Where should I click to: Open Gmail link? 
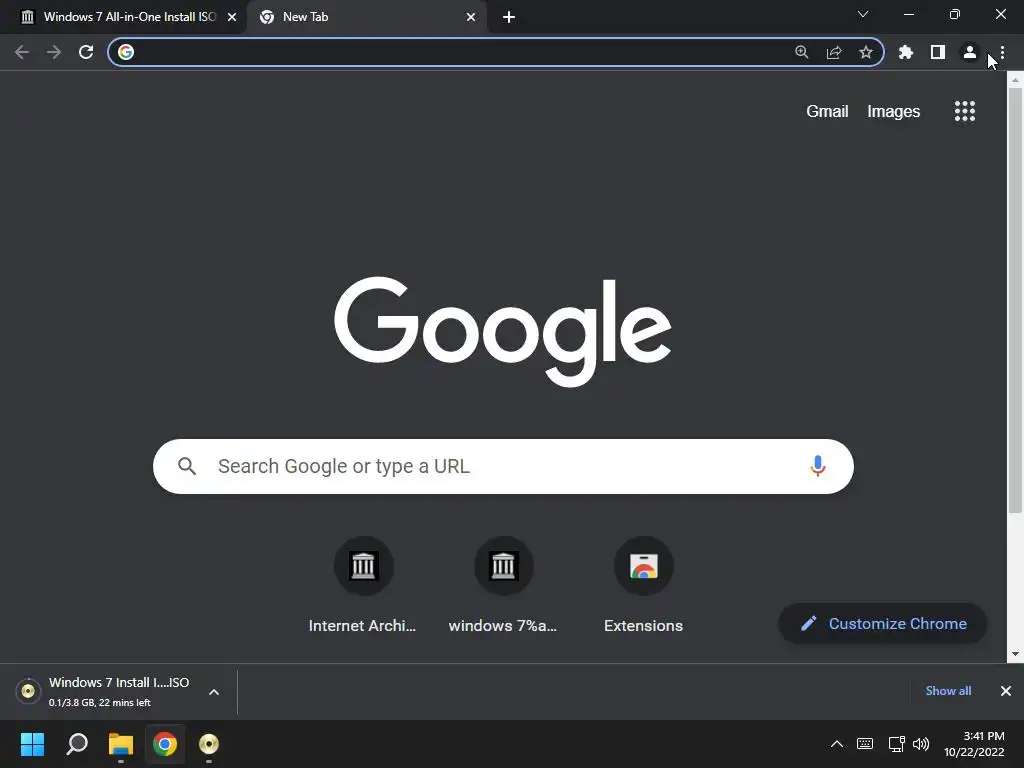827,112
